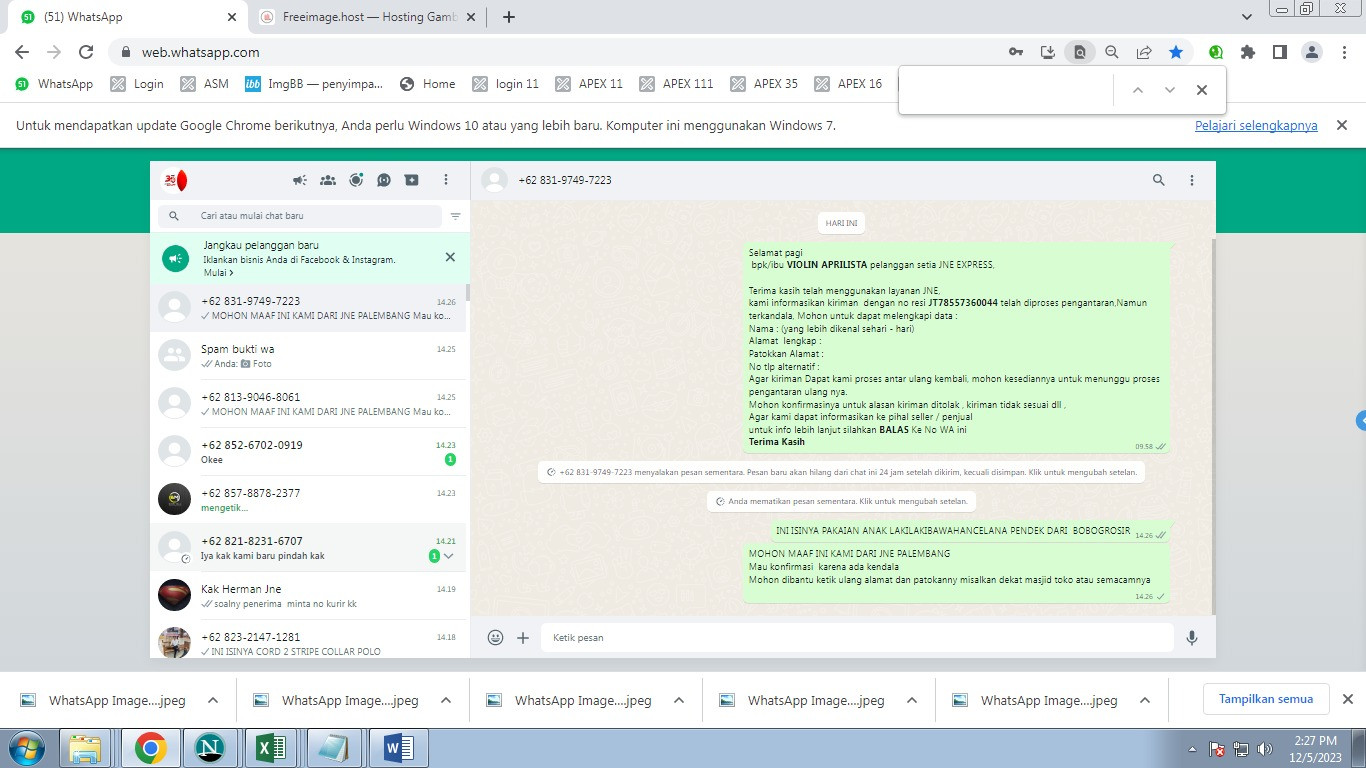Viewport: 1366px width, 768px height.
Task: Open Word from the taskbar
Action: point(397,748)
